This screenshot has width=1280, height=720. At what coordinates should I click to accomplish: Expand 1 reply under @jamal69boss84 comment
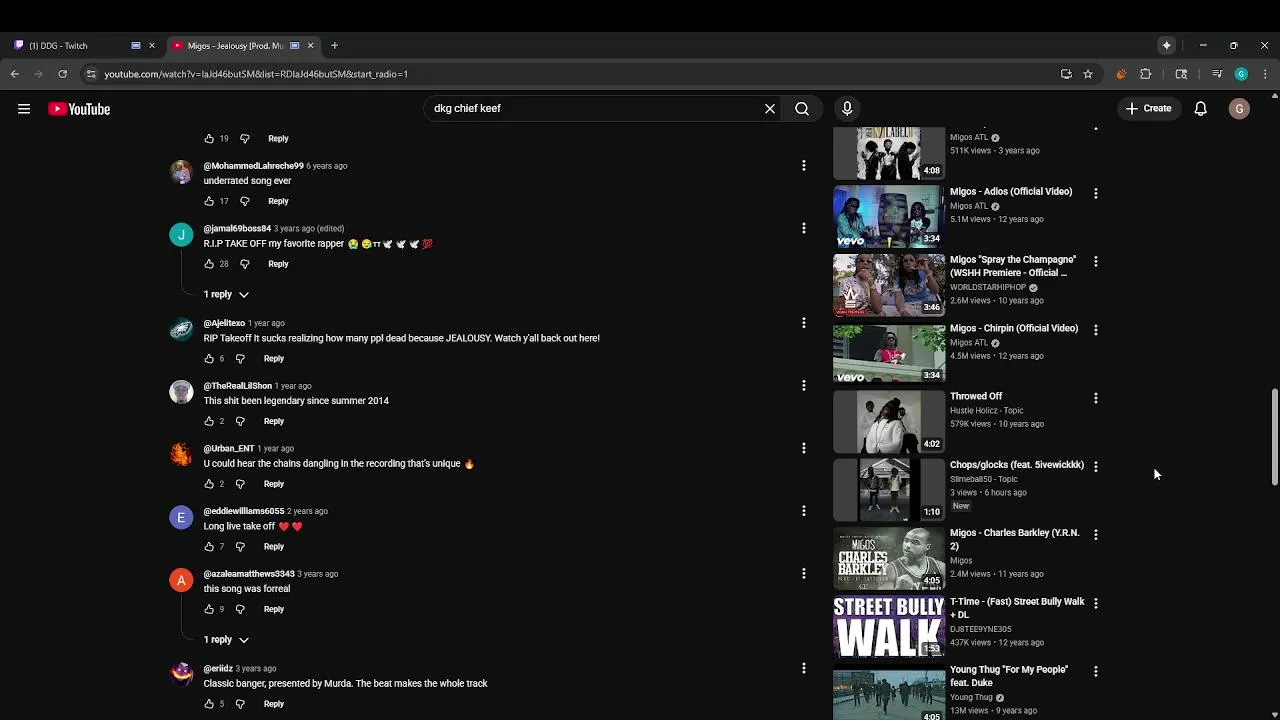(226, 294)
